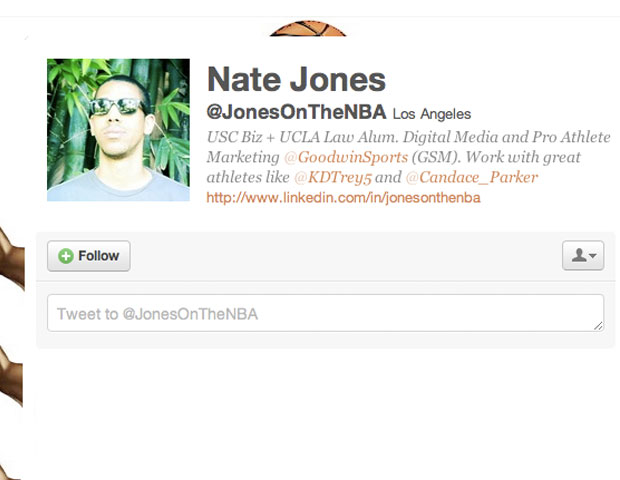Open the LinkedIn jonesonthenba URL

[343, 198]
